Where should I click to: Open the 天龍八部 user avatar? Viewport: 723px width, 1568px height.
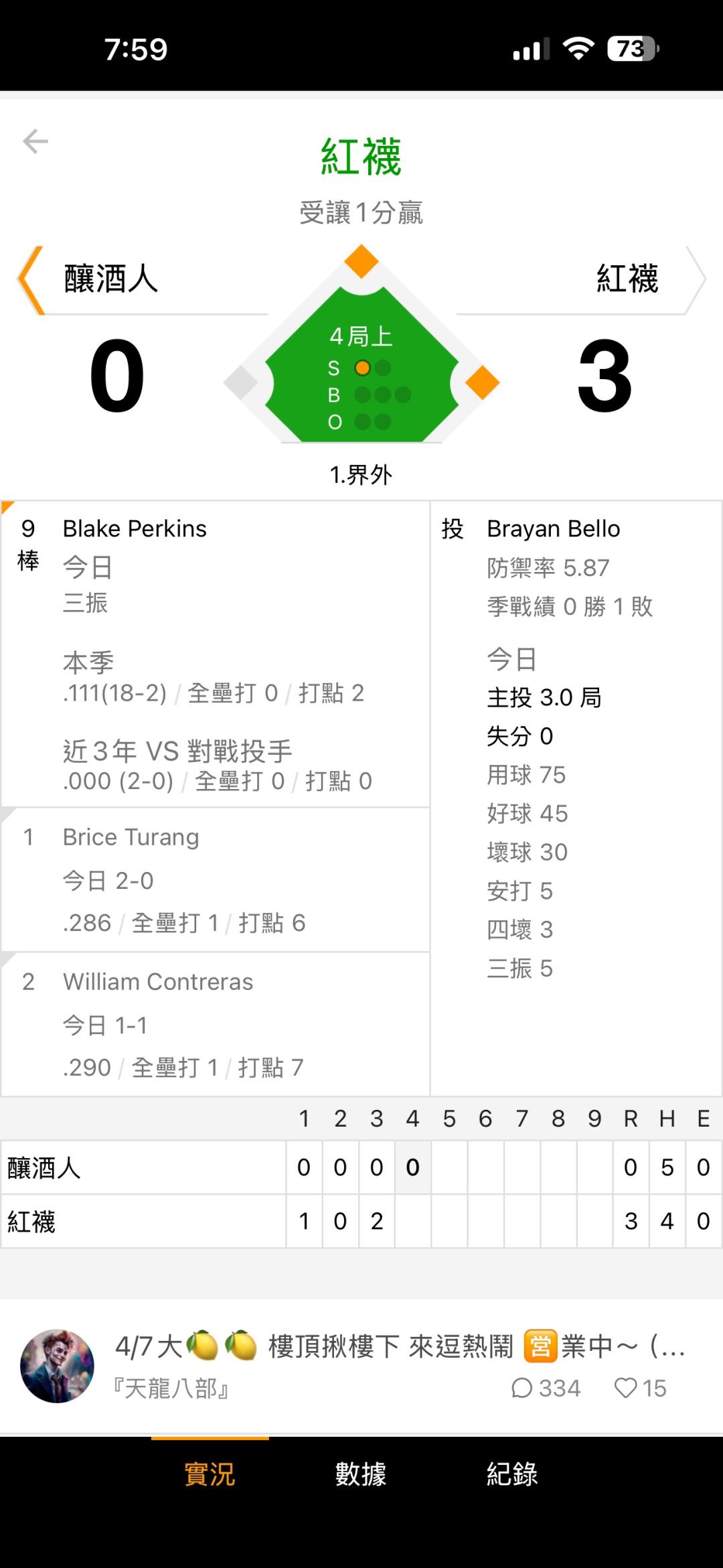[57, 1366]
